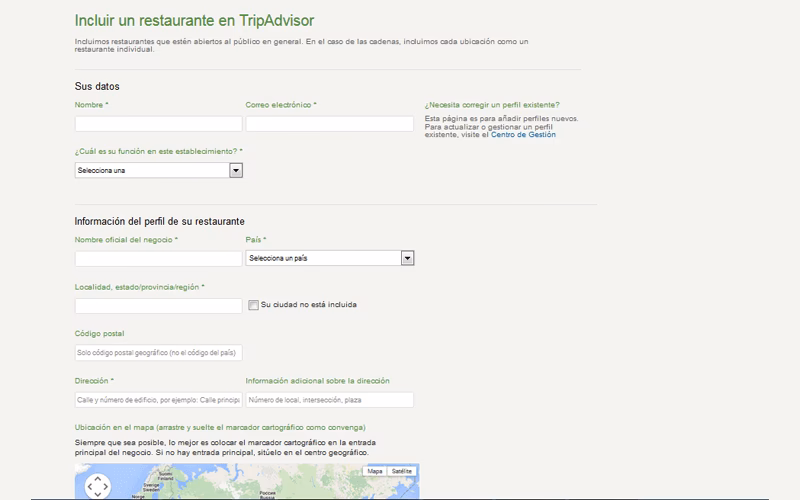
Task: Click the Localidad, estado/provincia/región field
Action: (158, 306)
